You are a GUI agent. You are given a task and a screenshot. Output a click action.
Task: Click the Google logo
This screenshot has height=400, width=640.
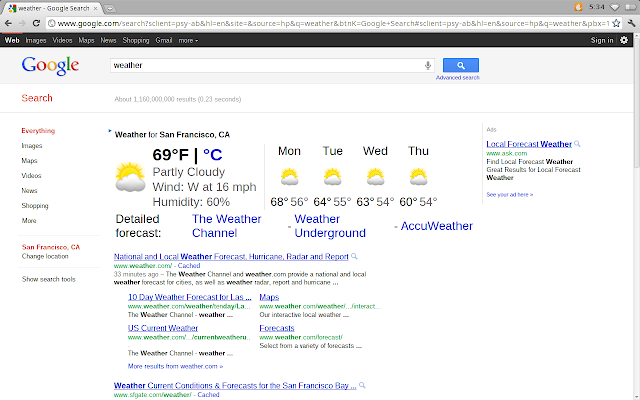coord(50,66)
